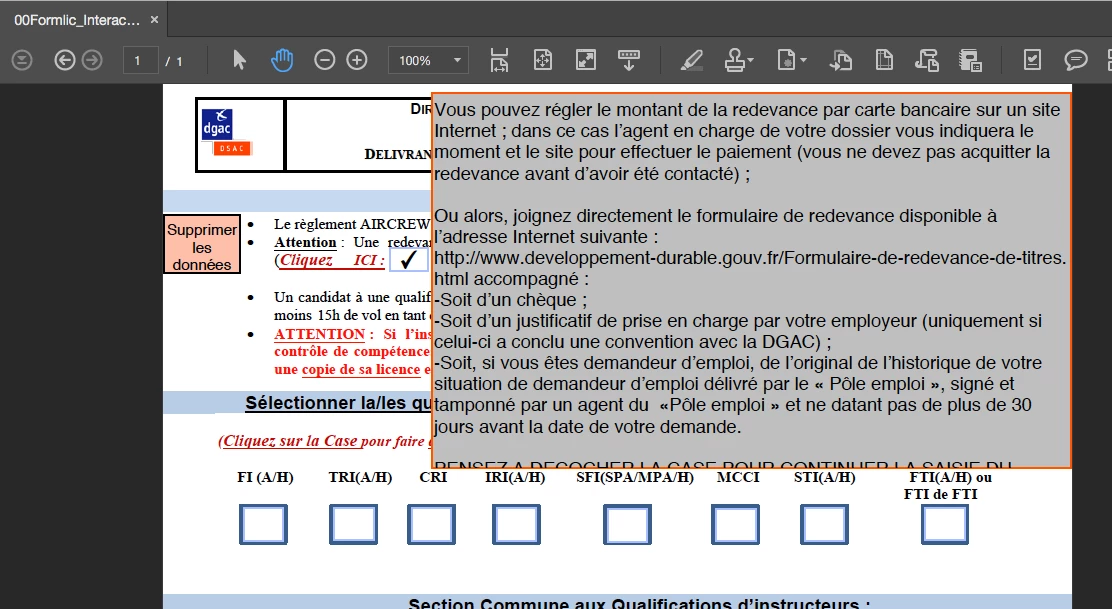Open the page navigation menu icon

pos(22,60)
